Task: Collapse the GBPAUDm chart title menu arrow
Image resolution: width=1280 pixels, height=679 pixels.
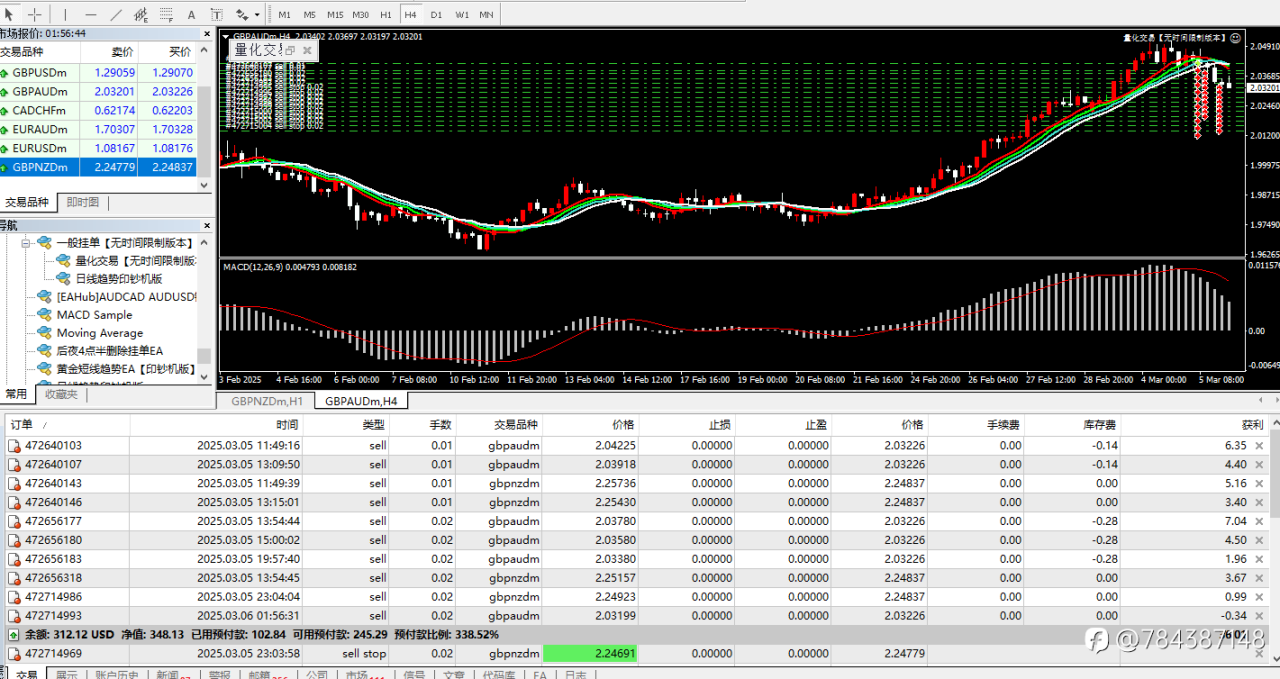Action: point(226,37)
